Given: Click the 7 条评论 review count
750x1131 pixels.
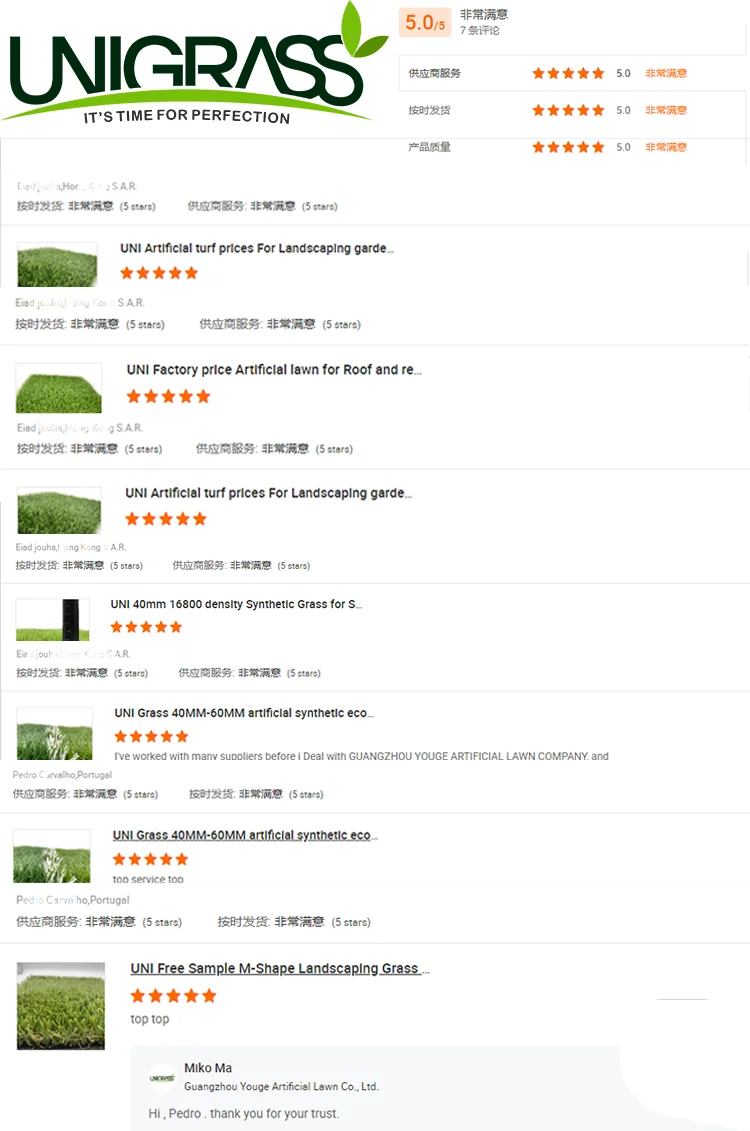Looking at the screenshot, I should [480, 30].
